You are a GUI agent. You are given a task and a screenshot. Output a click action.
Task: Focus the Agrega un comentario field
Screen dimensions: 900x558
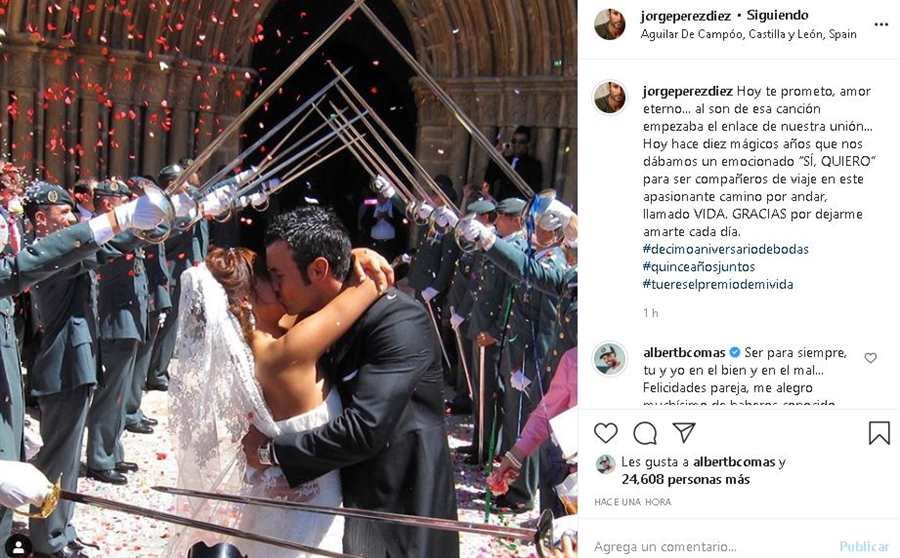714,547
